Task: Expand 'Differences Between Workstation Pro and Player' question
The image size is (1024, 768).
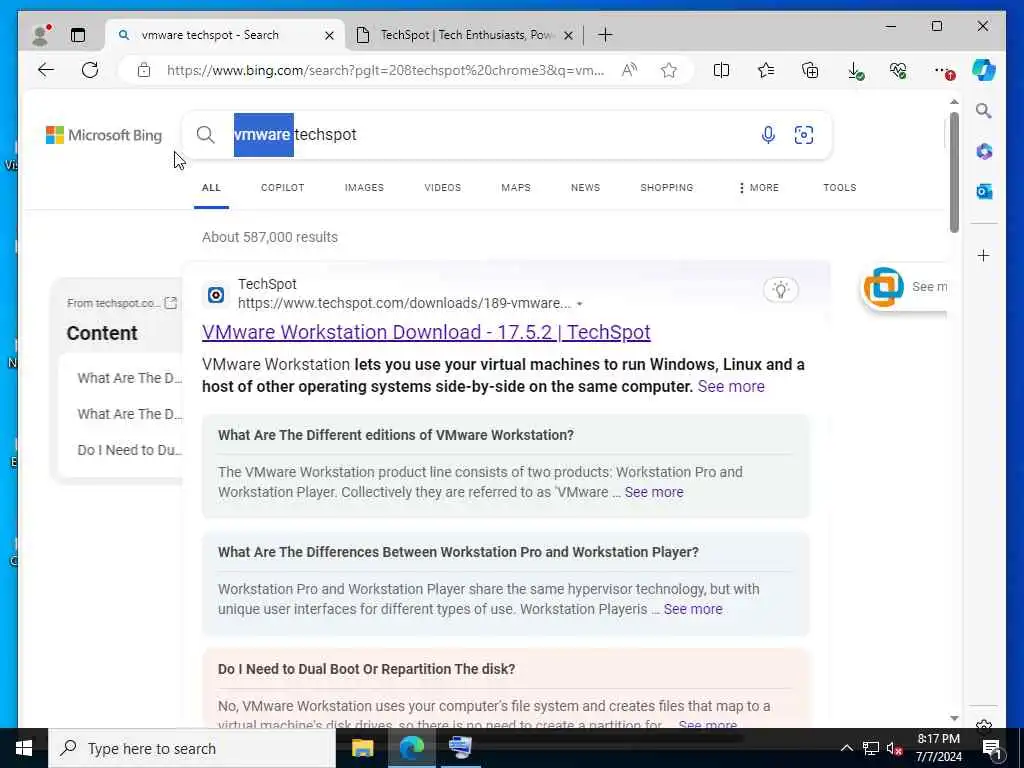Action: pos(458,552)
